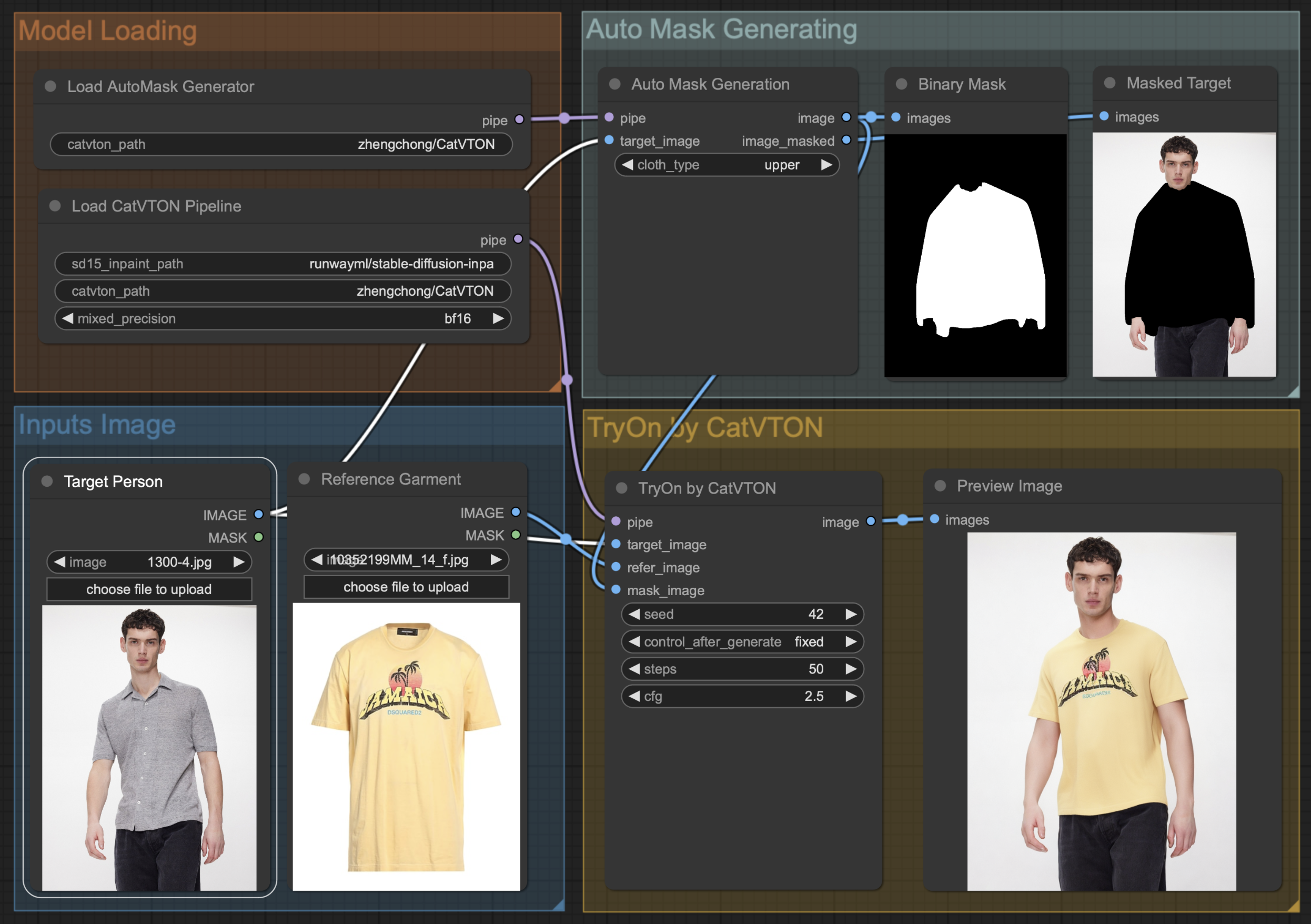
Task: Advance cloth_type to the next option with right arrow
Action: pos(826,165)
